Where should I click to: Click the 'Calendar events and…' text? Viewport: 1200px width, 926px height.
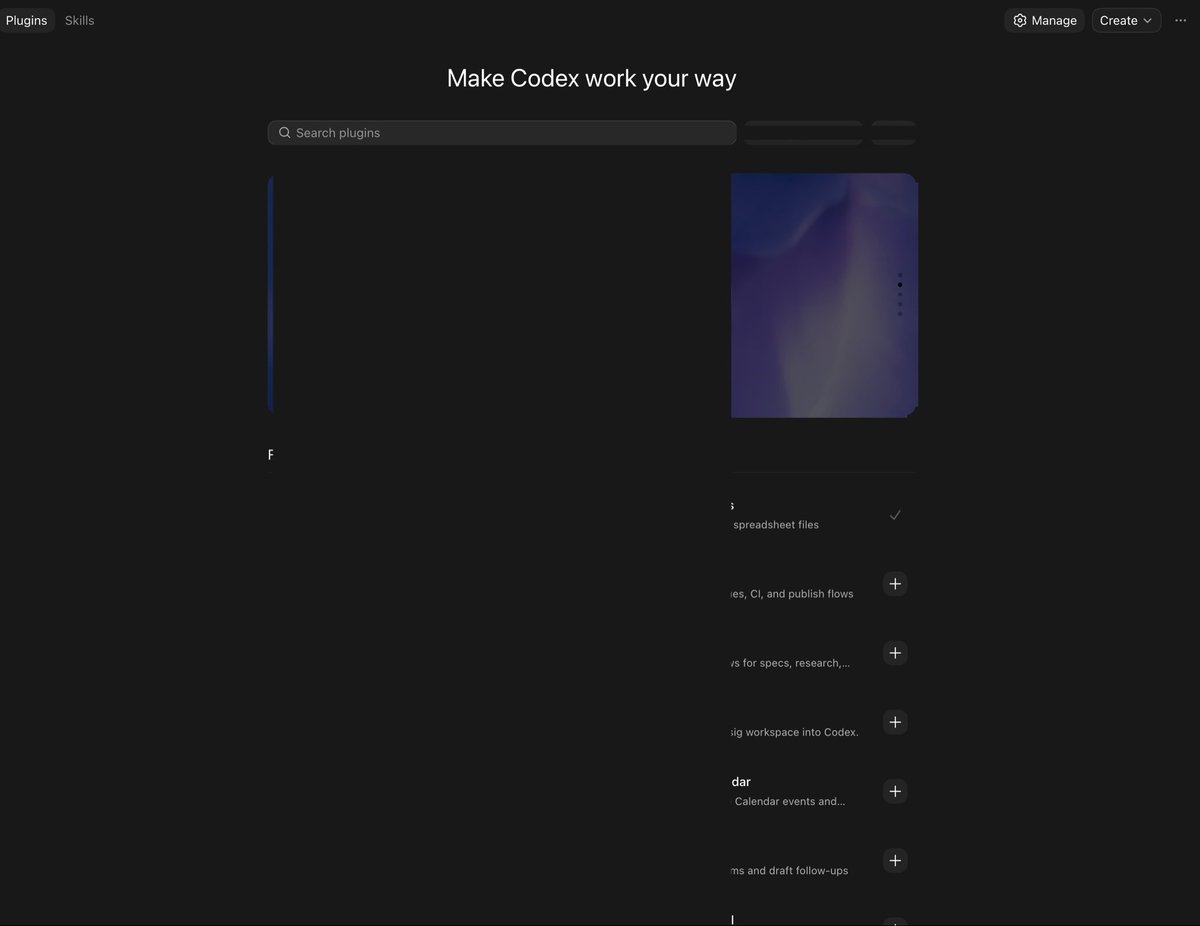click(x=790, y=801)
